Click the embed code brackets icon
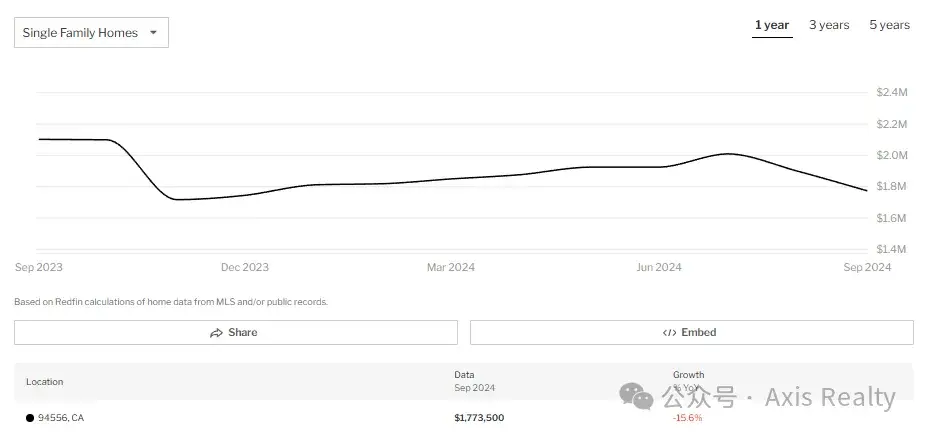The height and width of the screenshot is (434, 925). (670, 333)
